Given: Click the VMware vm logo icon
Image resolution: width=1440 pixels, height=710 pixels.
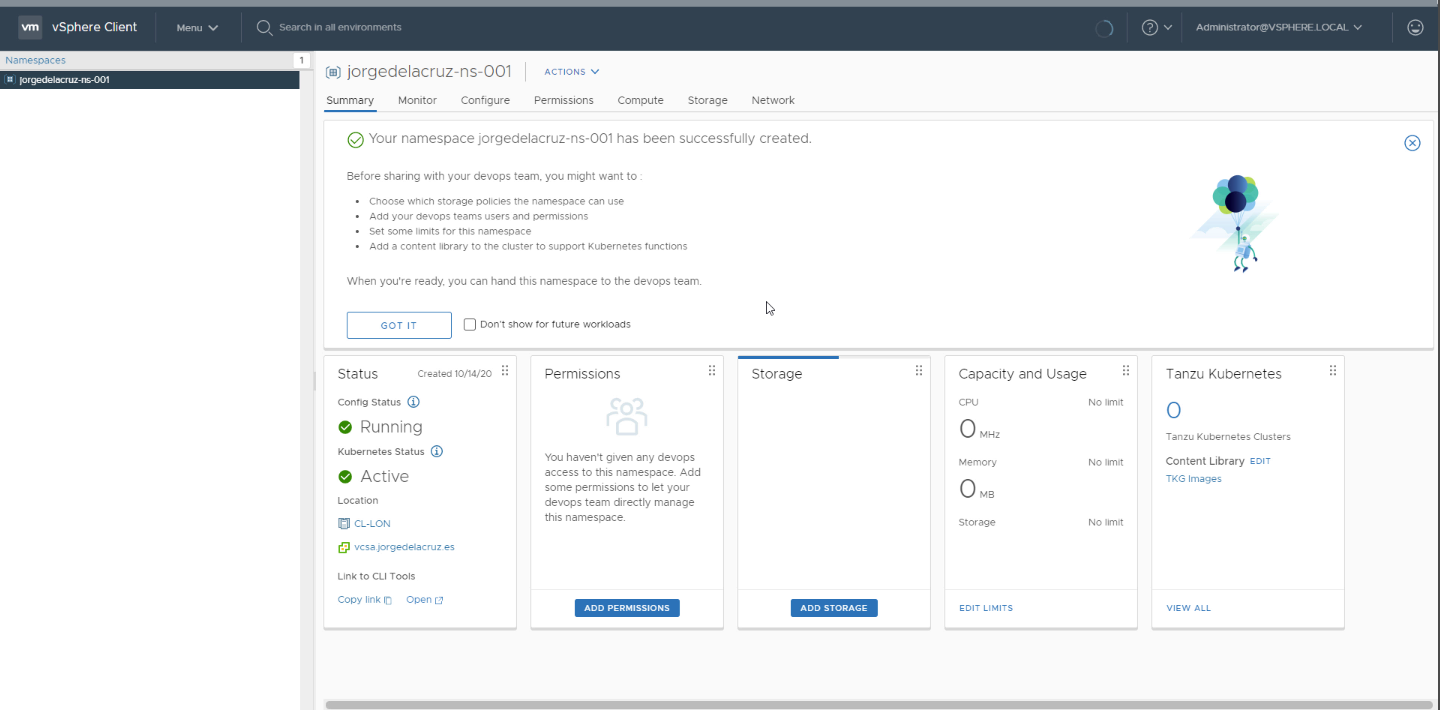Looking at the screenshot, I should [x=30, y=27].
